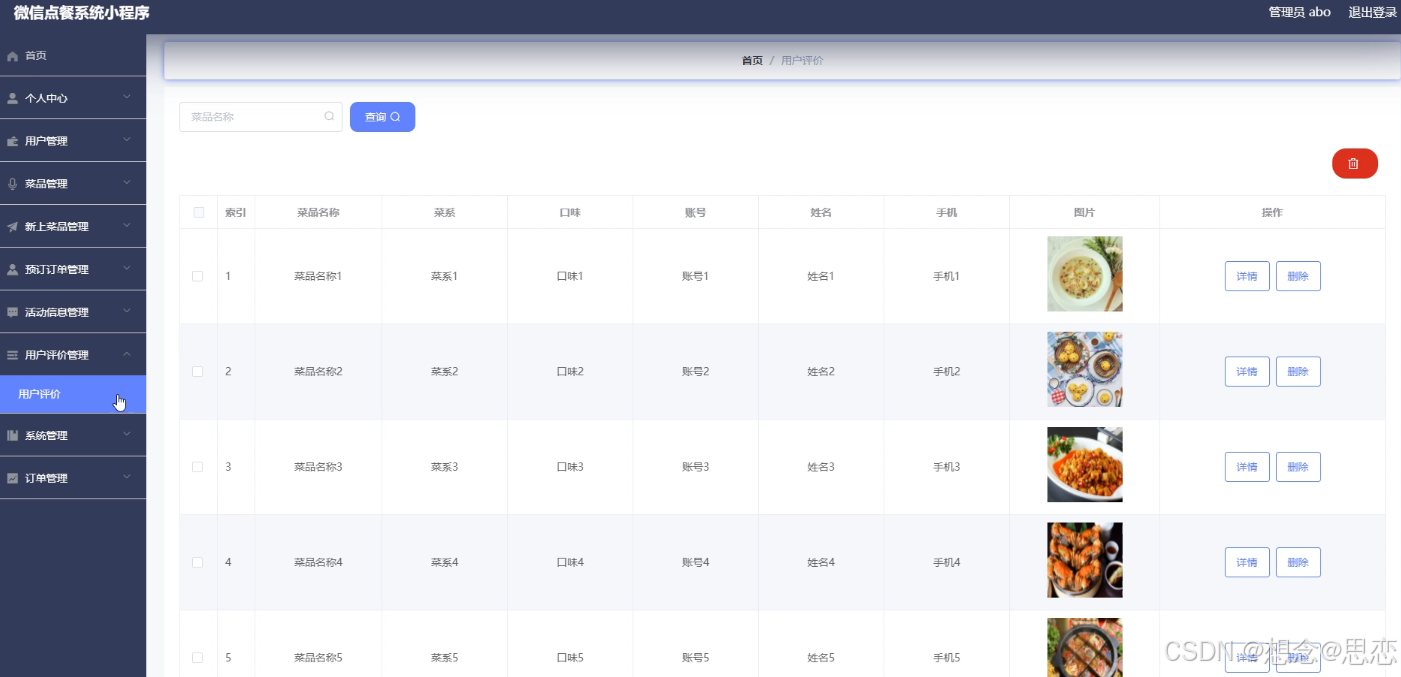Click the red trash bulk-delete button
The height and width of the screenshot is (677, 1401).
(1354, 164)
